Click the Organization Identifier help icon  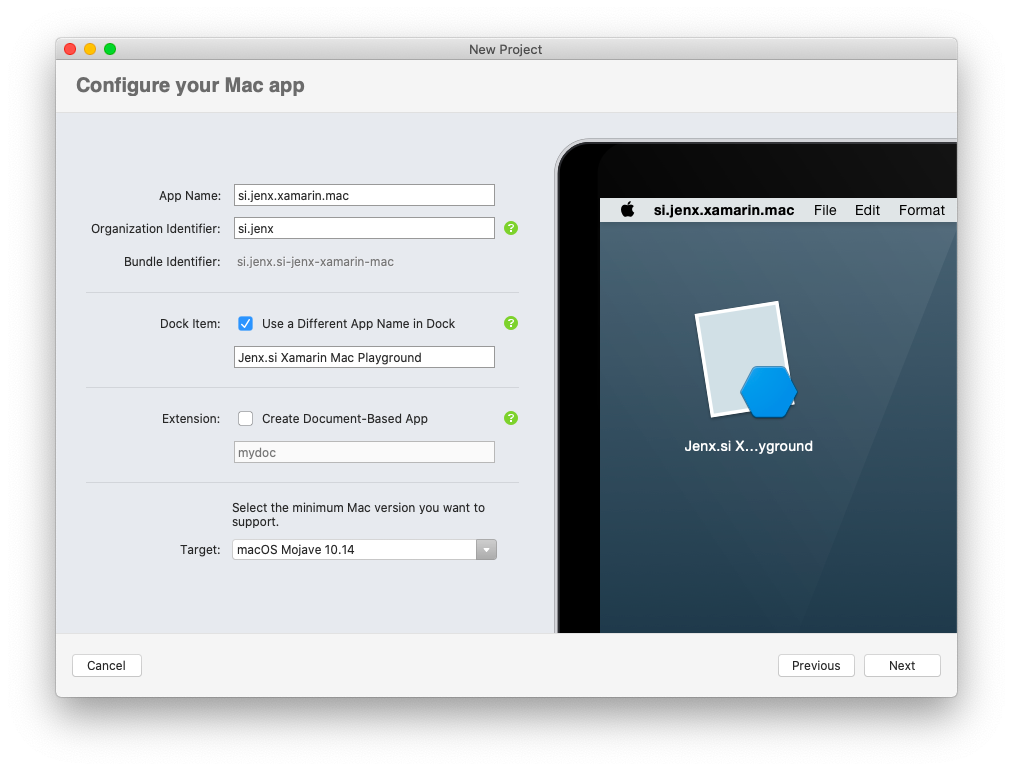pos(510,228)
